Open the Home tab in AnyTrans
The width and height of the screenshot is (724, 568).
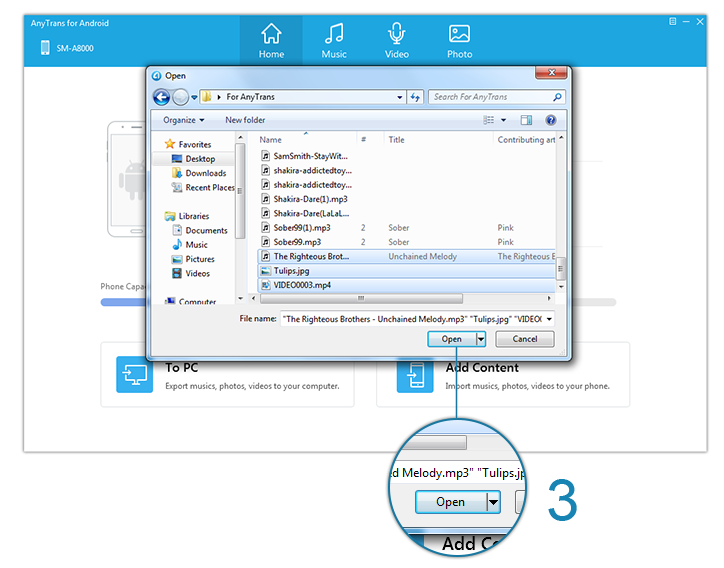tap(271, 41)
